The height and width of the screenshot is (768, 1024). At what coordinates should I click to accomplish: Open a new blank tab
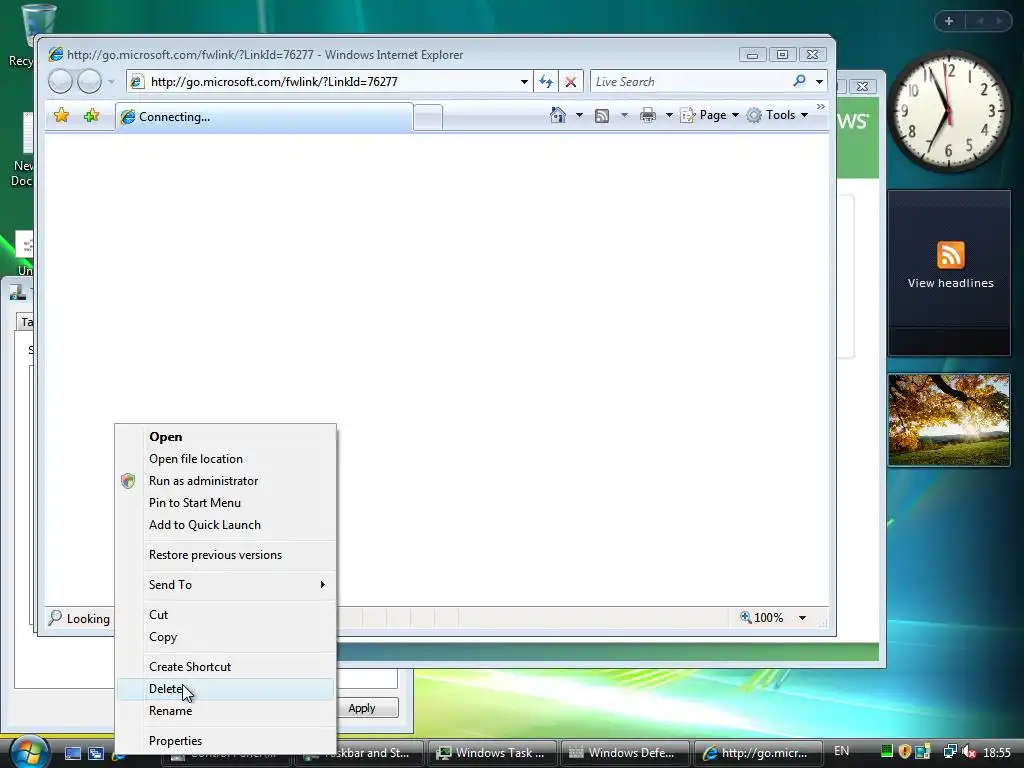428,118
